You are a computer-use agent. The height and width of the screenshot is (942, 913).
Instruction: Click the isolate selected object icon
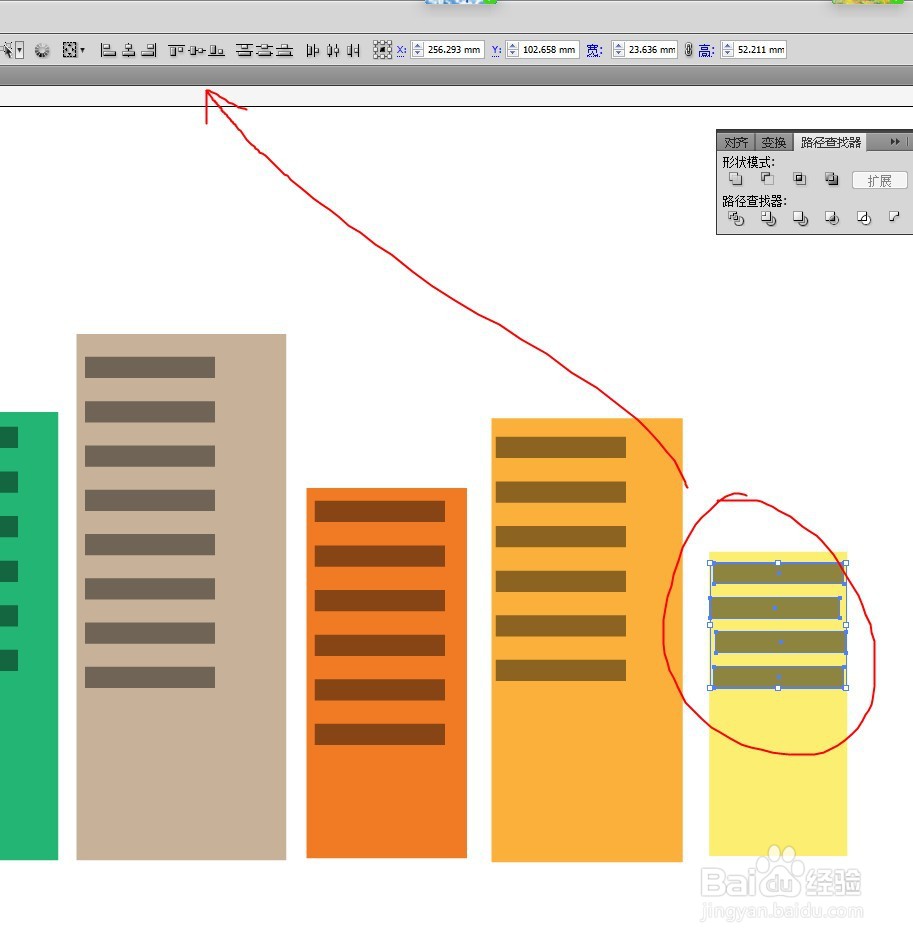pos(7,50)
